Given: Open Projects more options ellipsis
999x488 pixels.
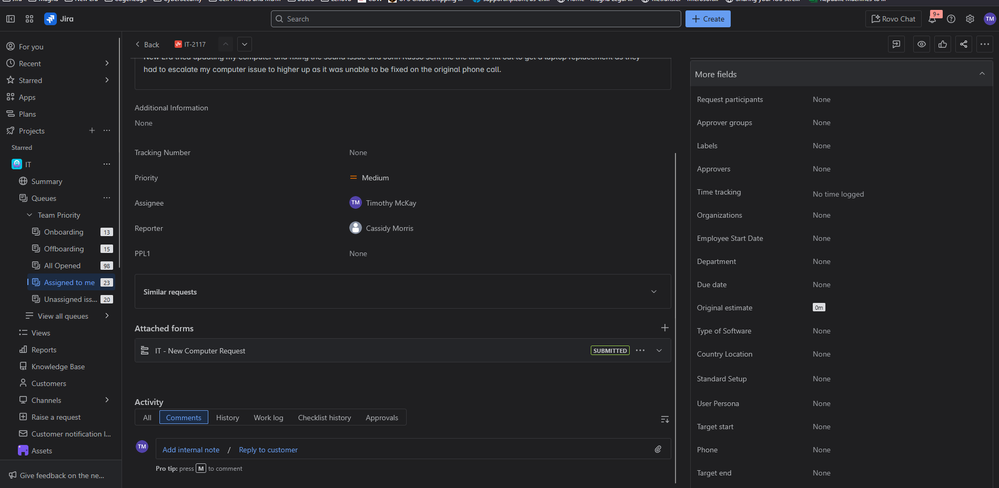Looking at the screenshot, I should pyautogui.click(x=106, y=131).
